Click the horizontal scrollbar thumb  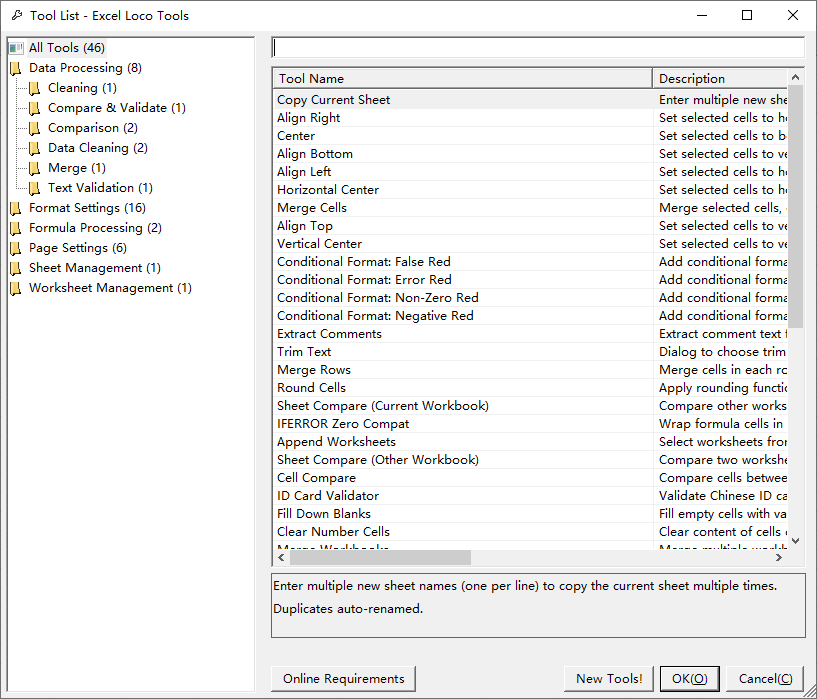(380, 558)
